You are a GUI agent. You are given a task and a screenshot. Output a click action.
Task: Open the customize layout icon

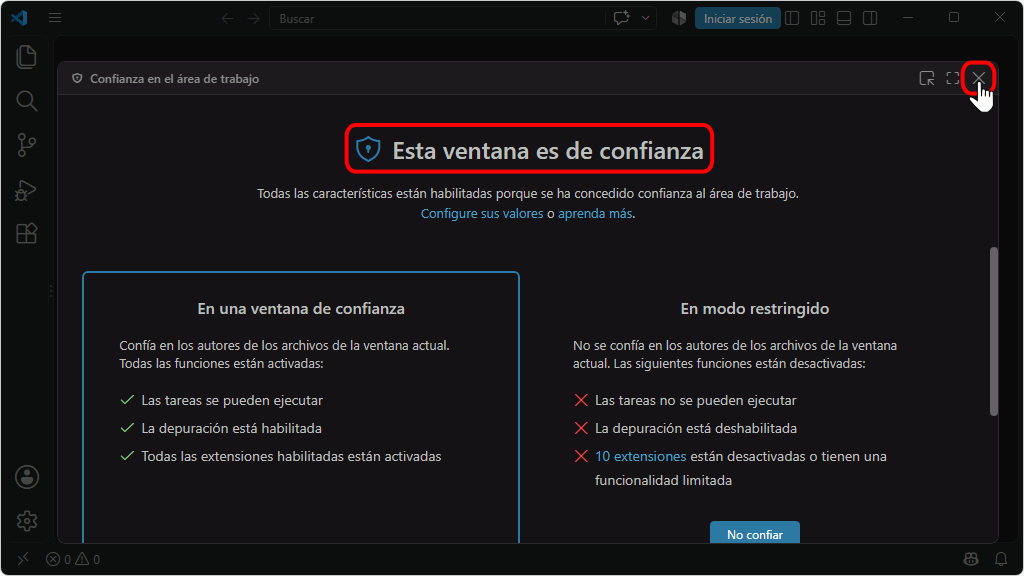818,18
